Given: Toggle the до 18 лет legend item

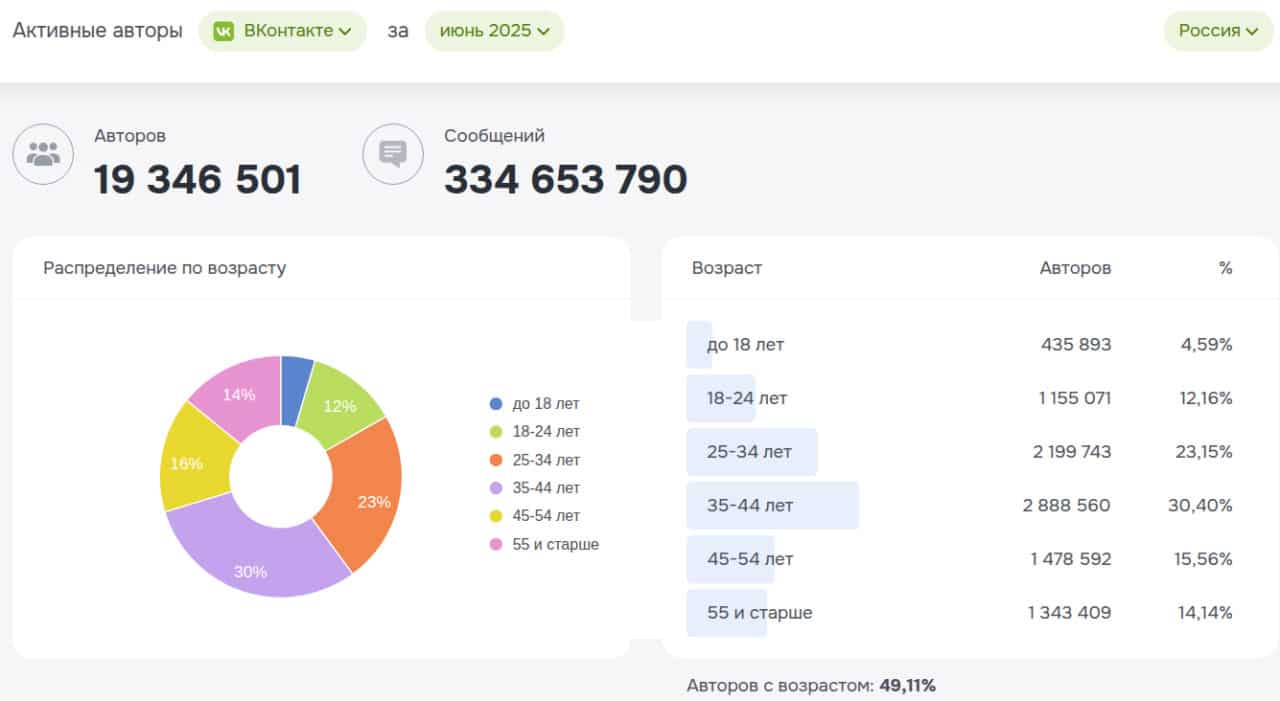Looking at the screenshot, I should 545,404.
